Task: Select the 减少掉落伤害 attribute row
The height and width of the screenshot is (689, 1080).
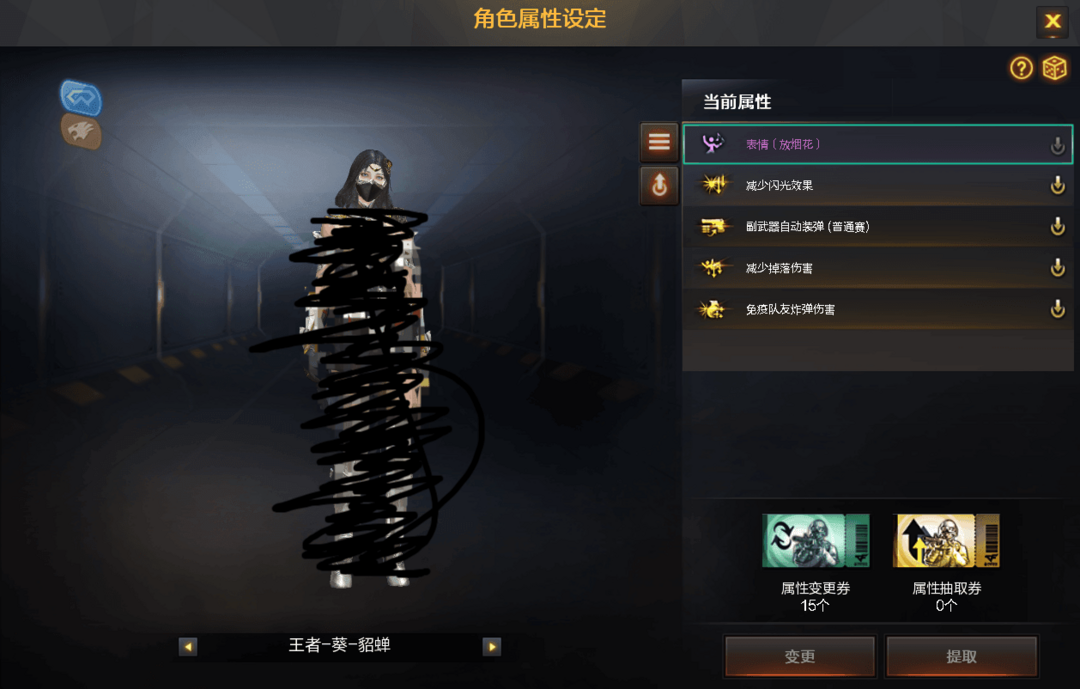Action: (x=878, y=268)
